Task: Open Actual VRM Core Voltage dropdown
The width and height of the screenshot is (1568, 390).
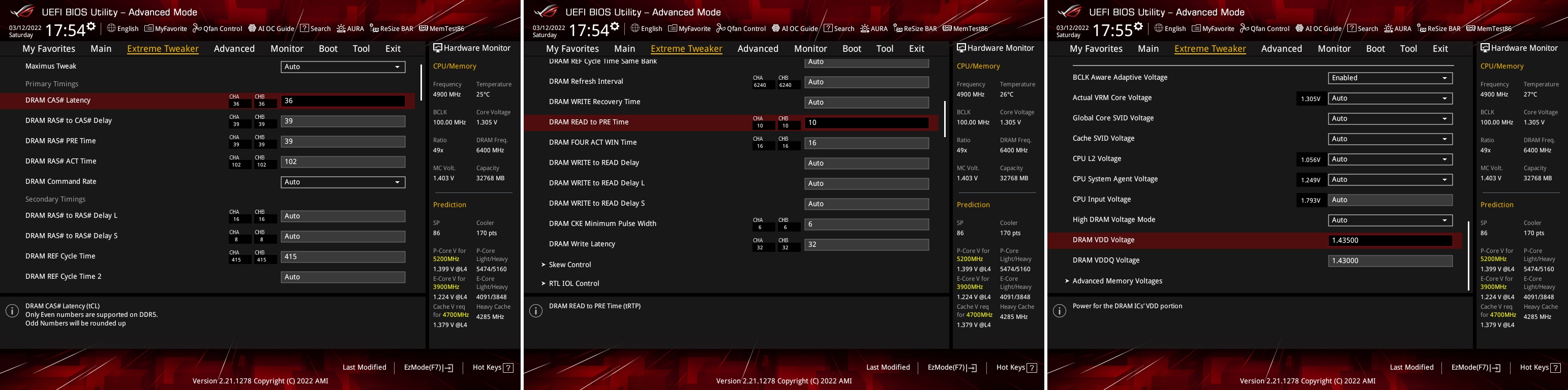Action: click(1390, 98)
